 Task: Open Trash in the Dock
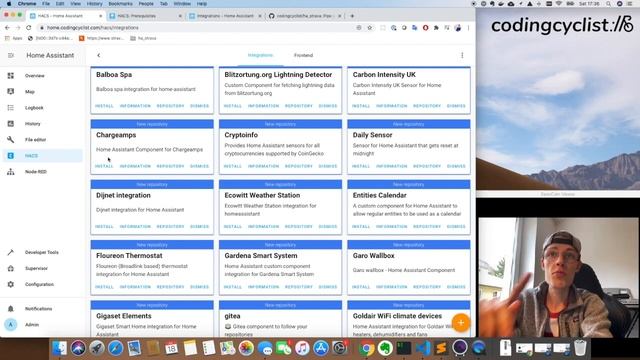pyautogui.click(x=580, y=348)
